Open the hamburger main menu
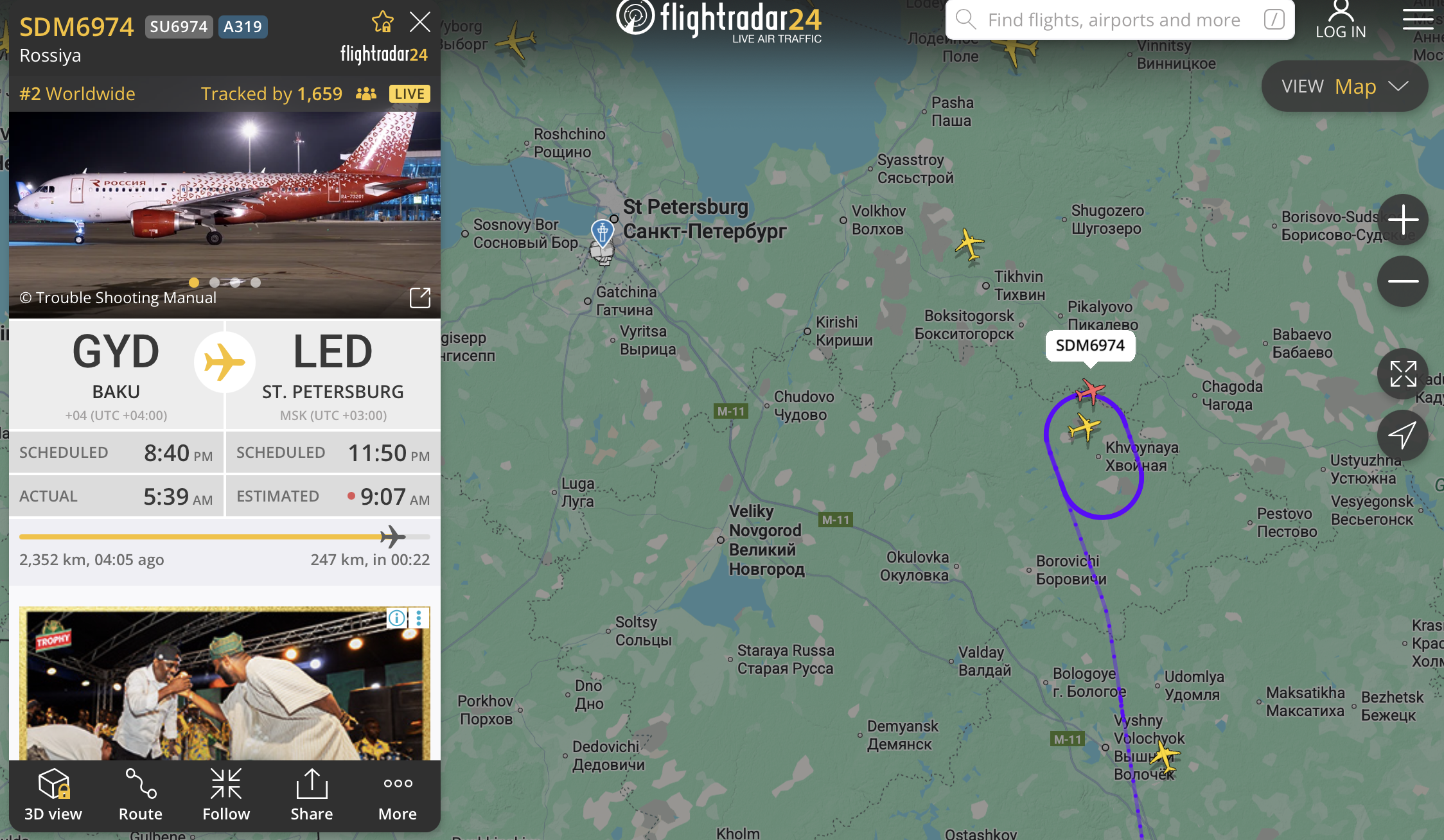 coord(1418,19)
